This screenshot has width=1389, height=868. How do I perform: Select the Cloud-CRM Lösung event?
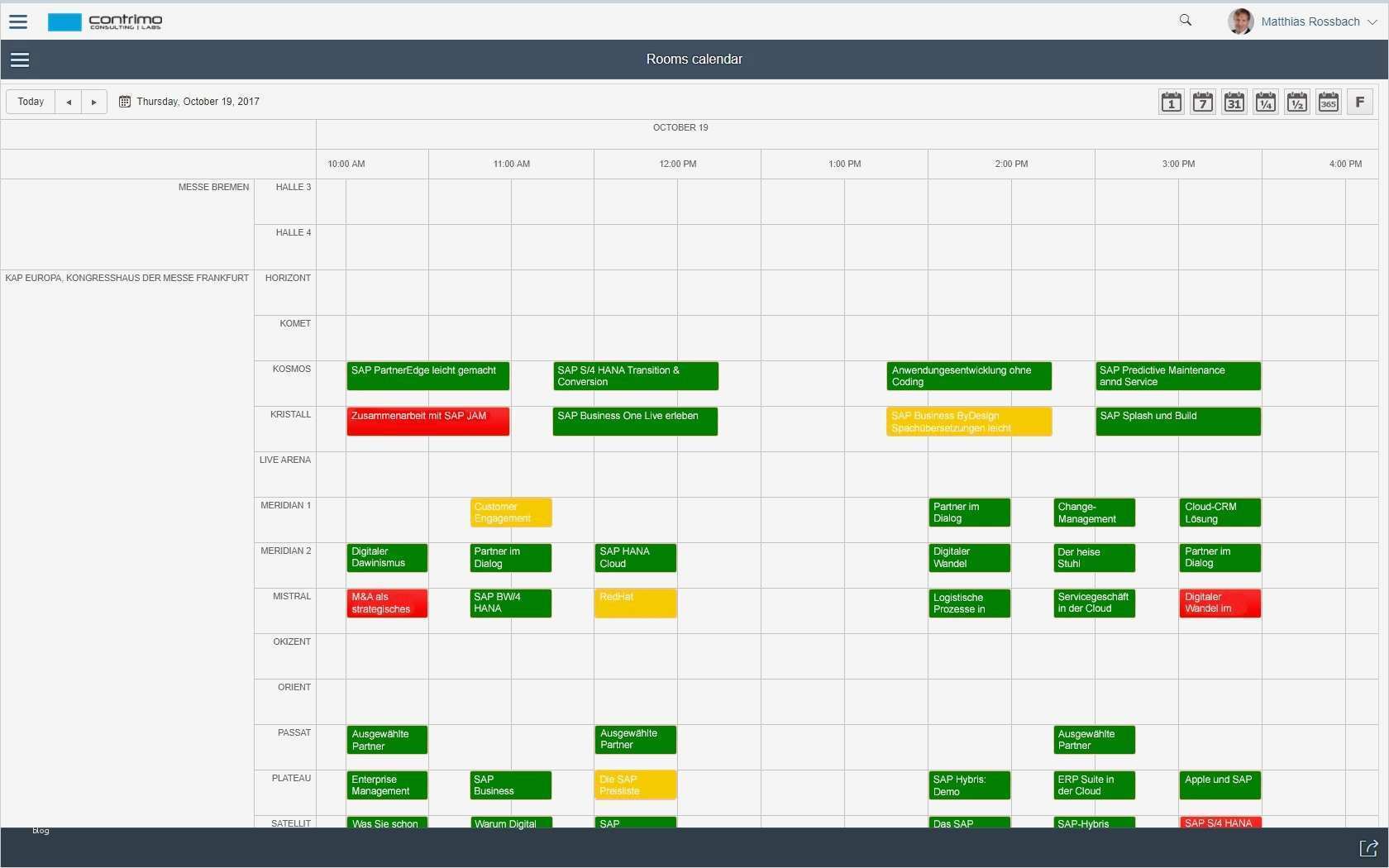tap(1220, 513)
